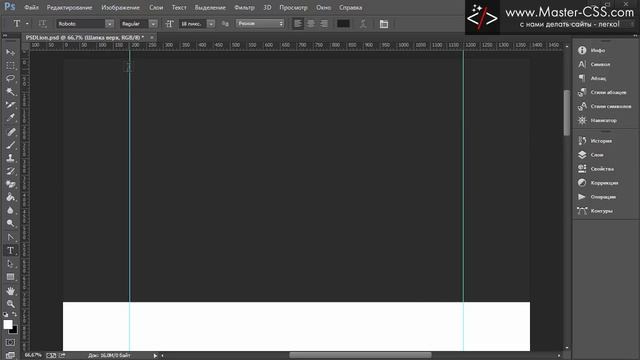
Task: Open the Фильтр menu
Action: pyautogui.click(x=244, y=7)
